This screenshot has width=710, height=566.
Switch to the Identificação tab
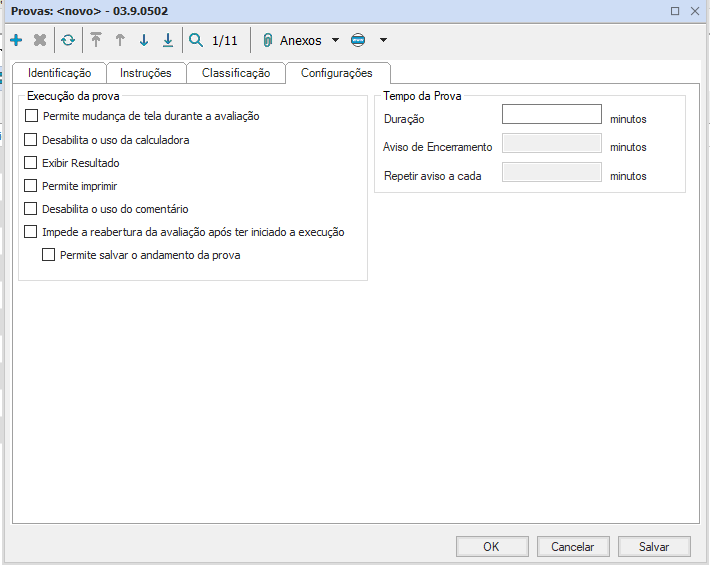click(59, 73)
